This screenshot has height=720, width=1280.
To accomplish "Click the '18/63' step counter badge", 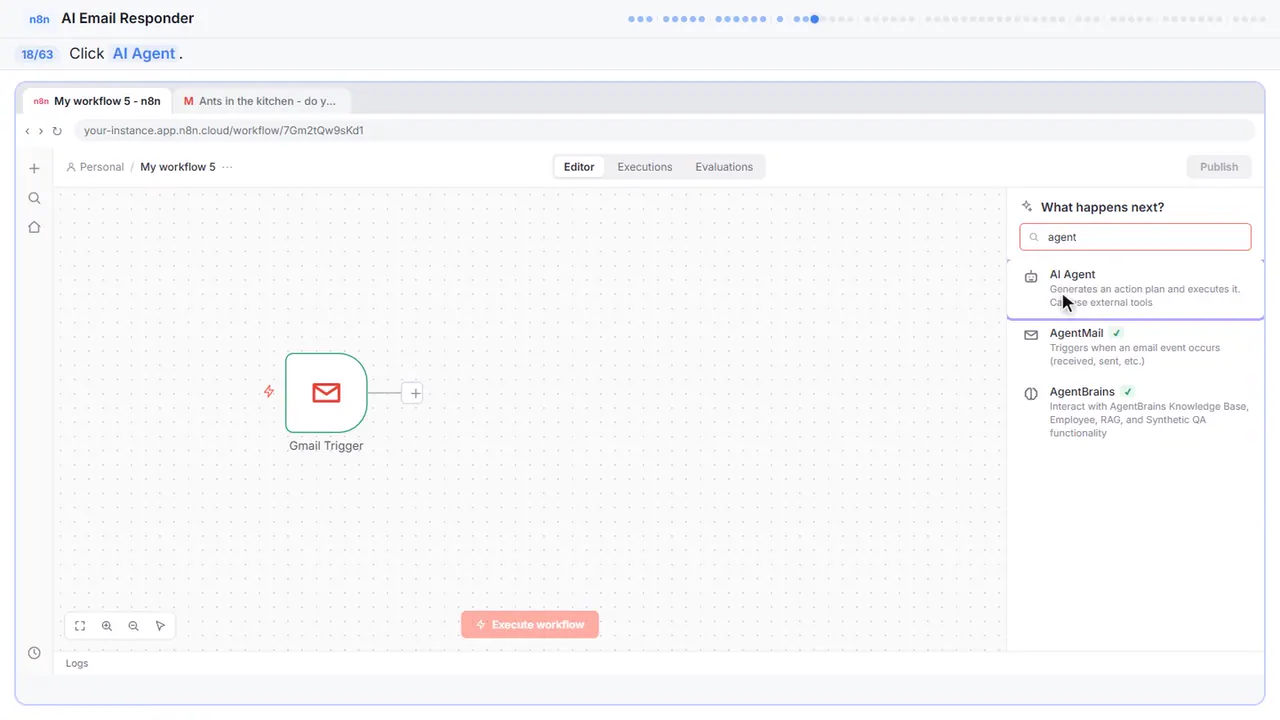I will 38,54.
